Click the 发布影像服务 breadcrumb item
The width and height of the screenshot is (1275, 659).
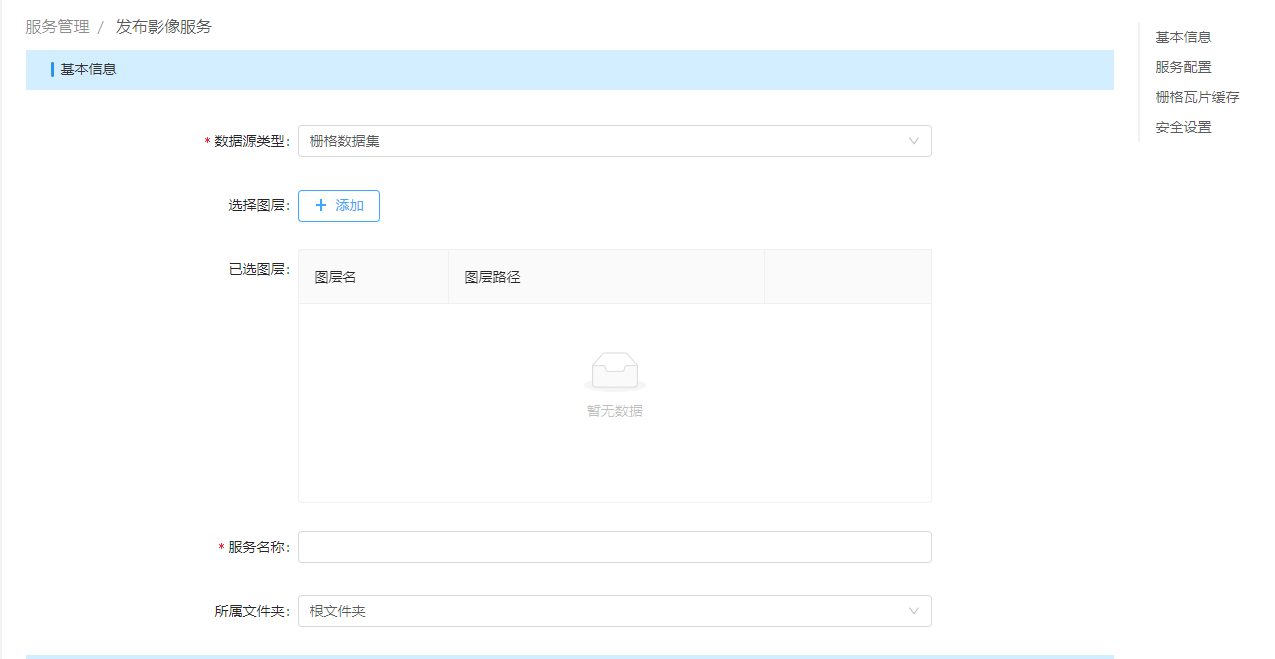[x=164, y=27]
